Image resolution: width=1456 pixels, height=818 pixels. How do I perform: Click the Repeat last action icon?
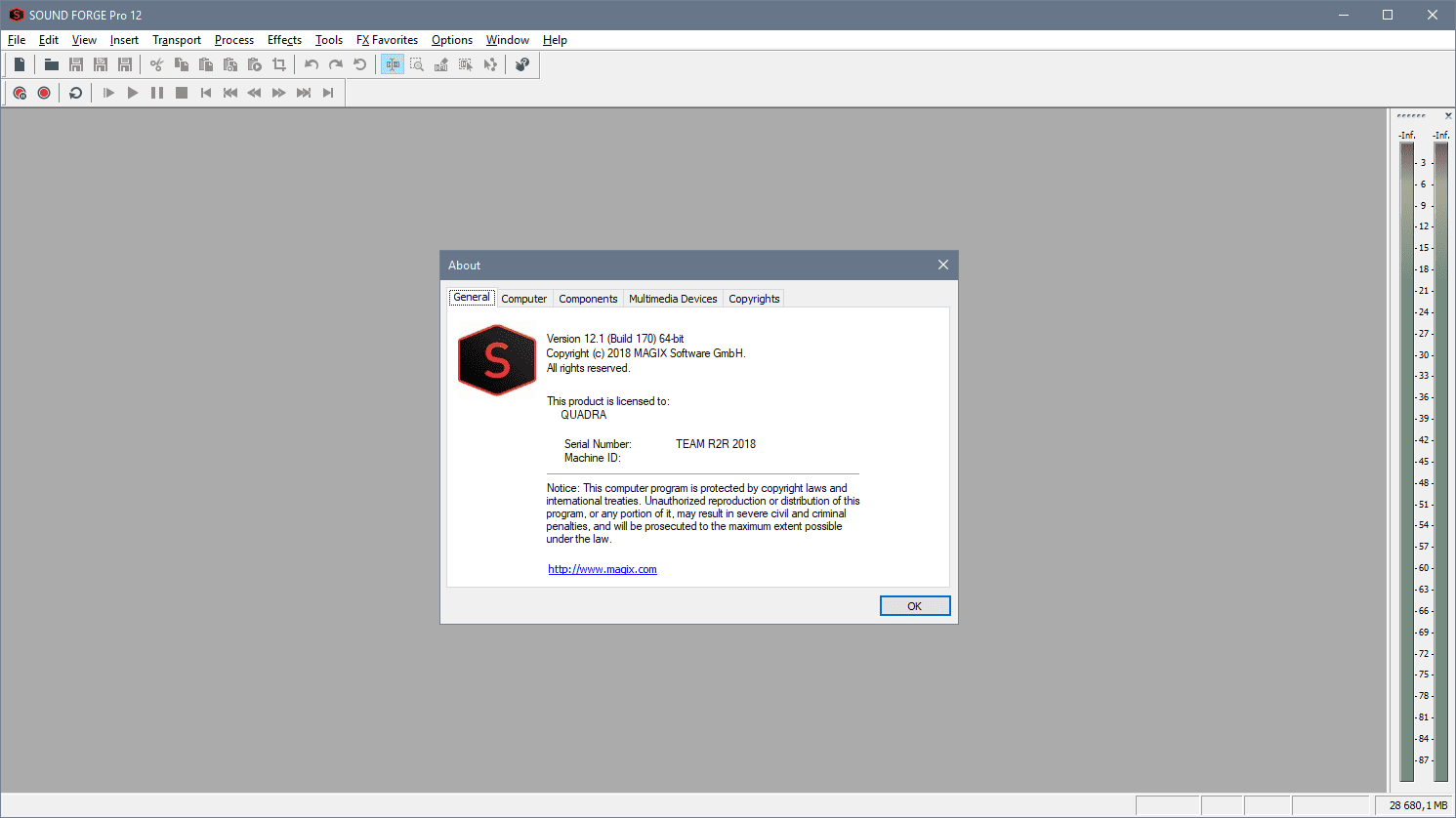[360, 64]
